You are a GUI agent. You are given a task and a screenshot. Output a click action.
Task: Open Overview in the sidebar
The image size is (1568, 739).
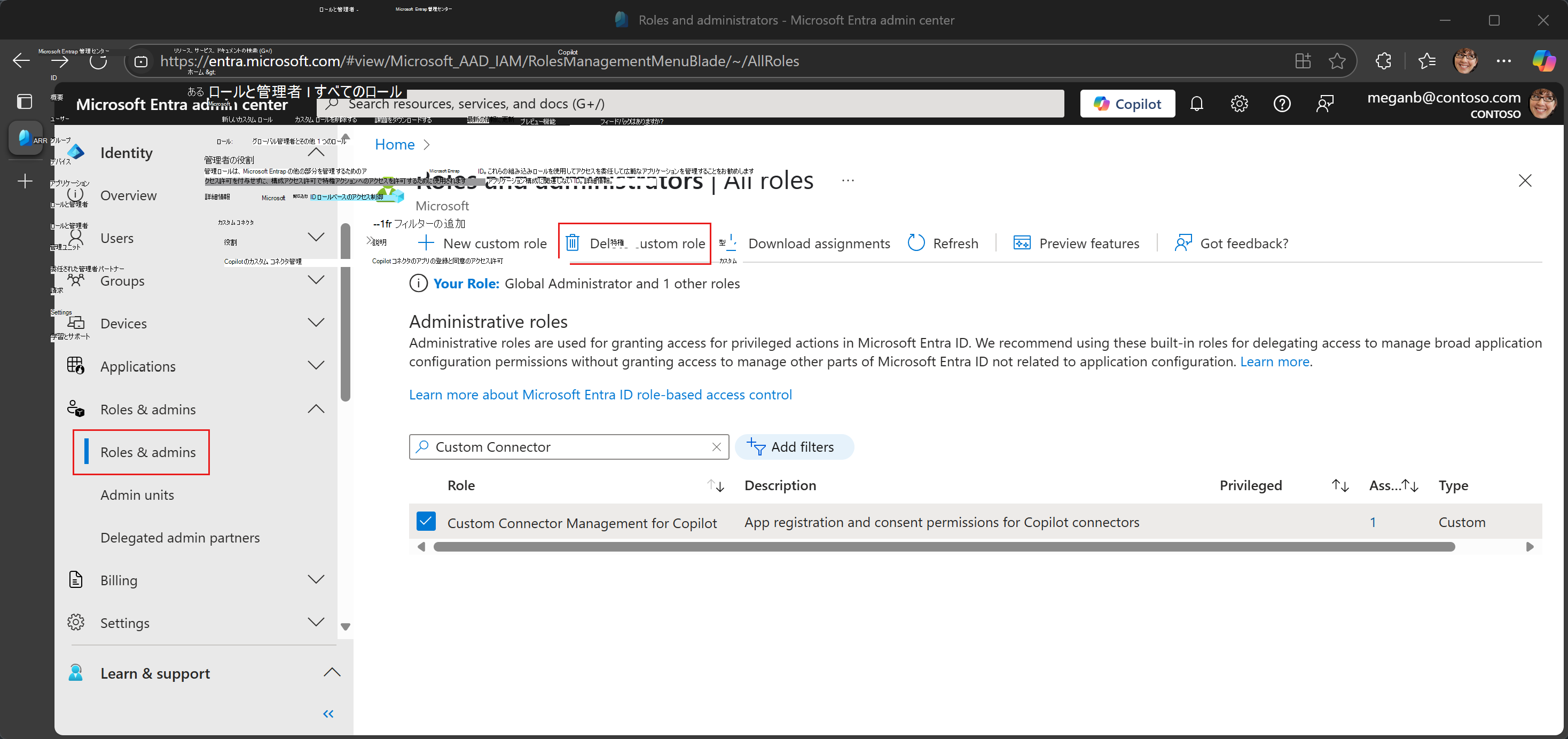(128, 195)
